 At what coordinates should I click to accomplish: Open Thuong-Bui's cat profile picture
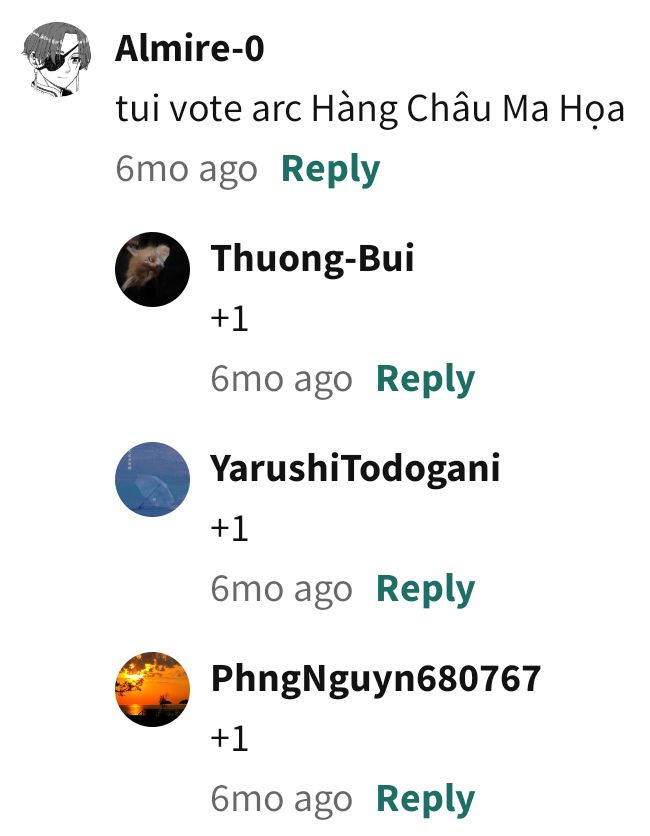(153, 269)
